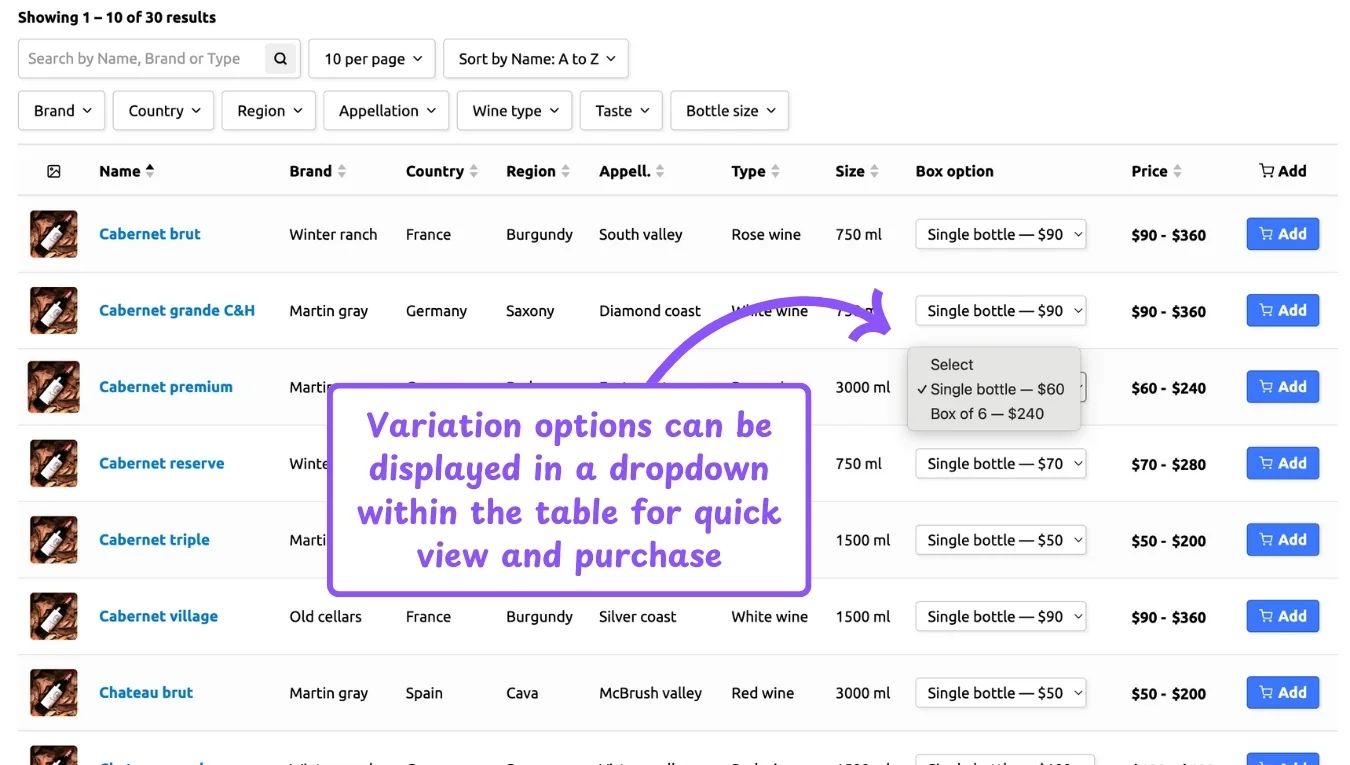Click the $70 - $280 price cell
This screenshot has height=765, width=1350.
pyautogui.click(x=1169, y=464)
